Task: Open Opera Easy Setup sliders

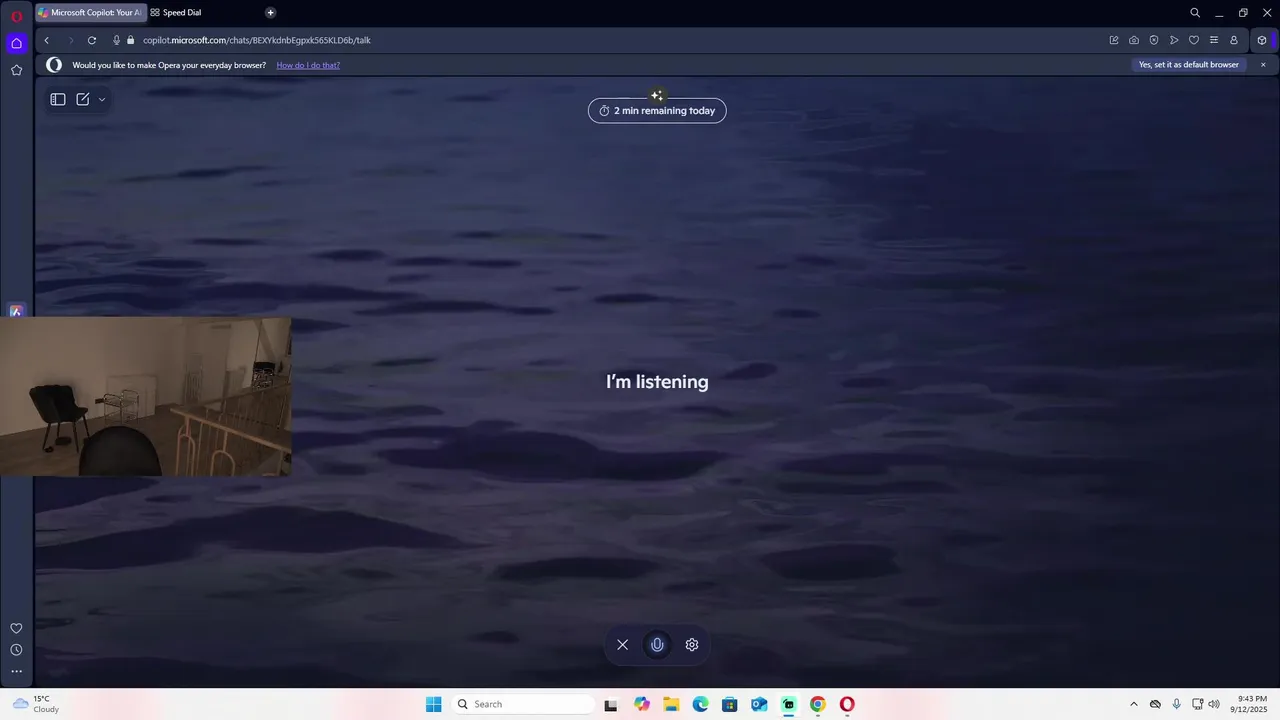Action: tap(1214, 40)
